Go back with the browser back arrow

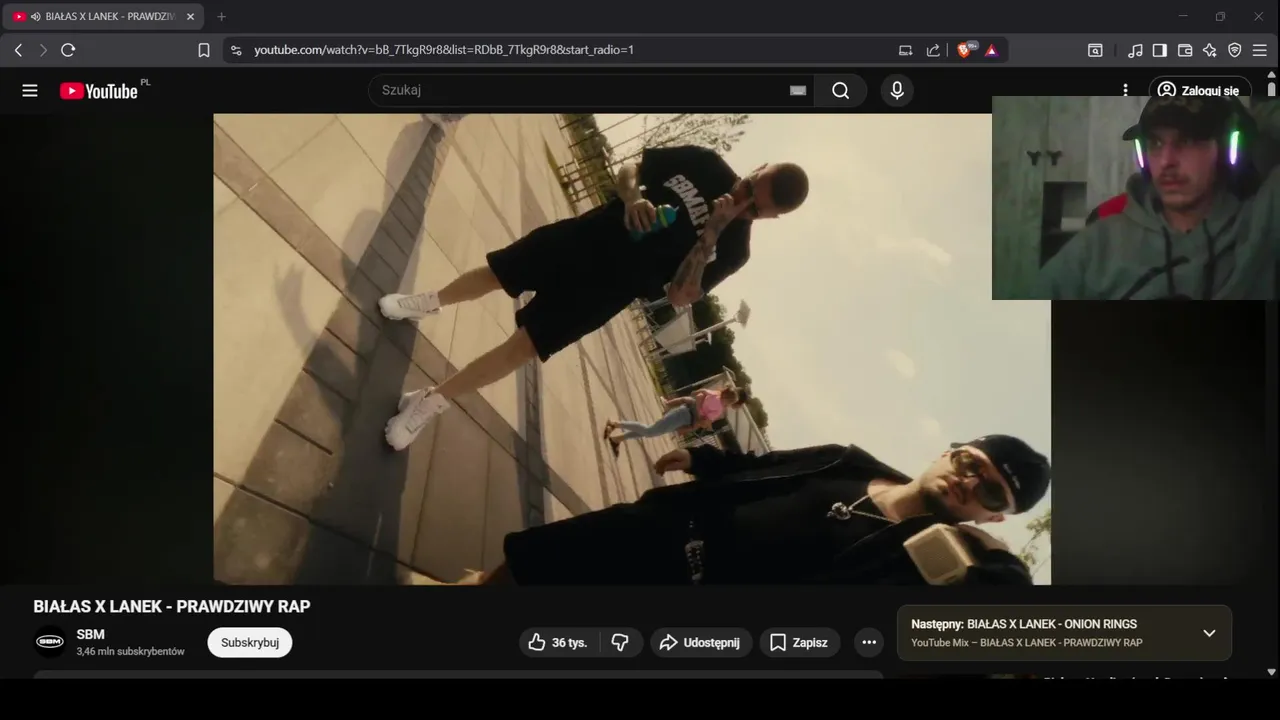[x=18, y=50]
